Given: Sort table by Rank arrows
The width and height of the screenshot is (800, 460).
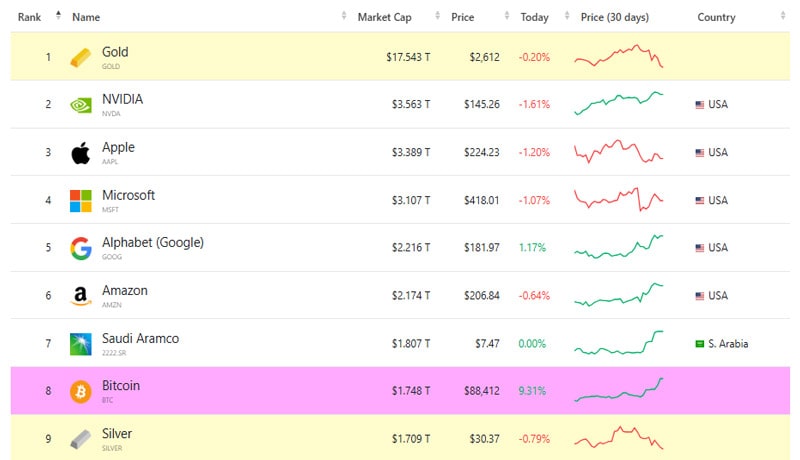Looking at the screenshot, I should [x=58, y=15].
